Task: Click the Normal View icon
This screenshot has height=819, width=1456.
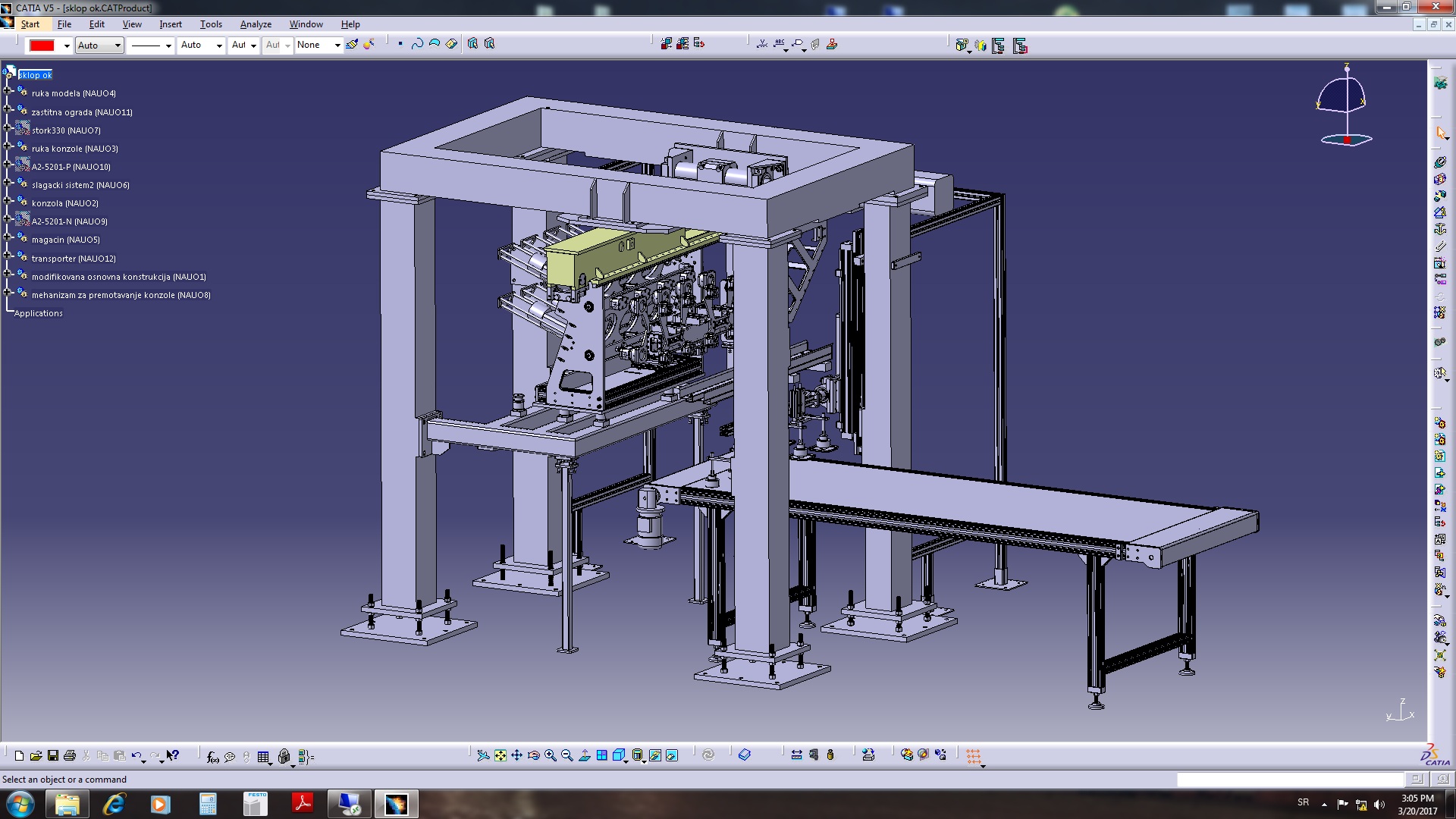Action: (x=585, y=755)
